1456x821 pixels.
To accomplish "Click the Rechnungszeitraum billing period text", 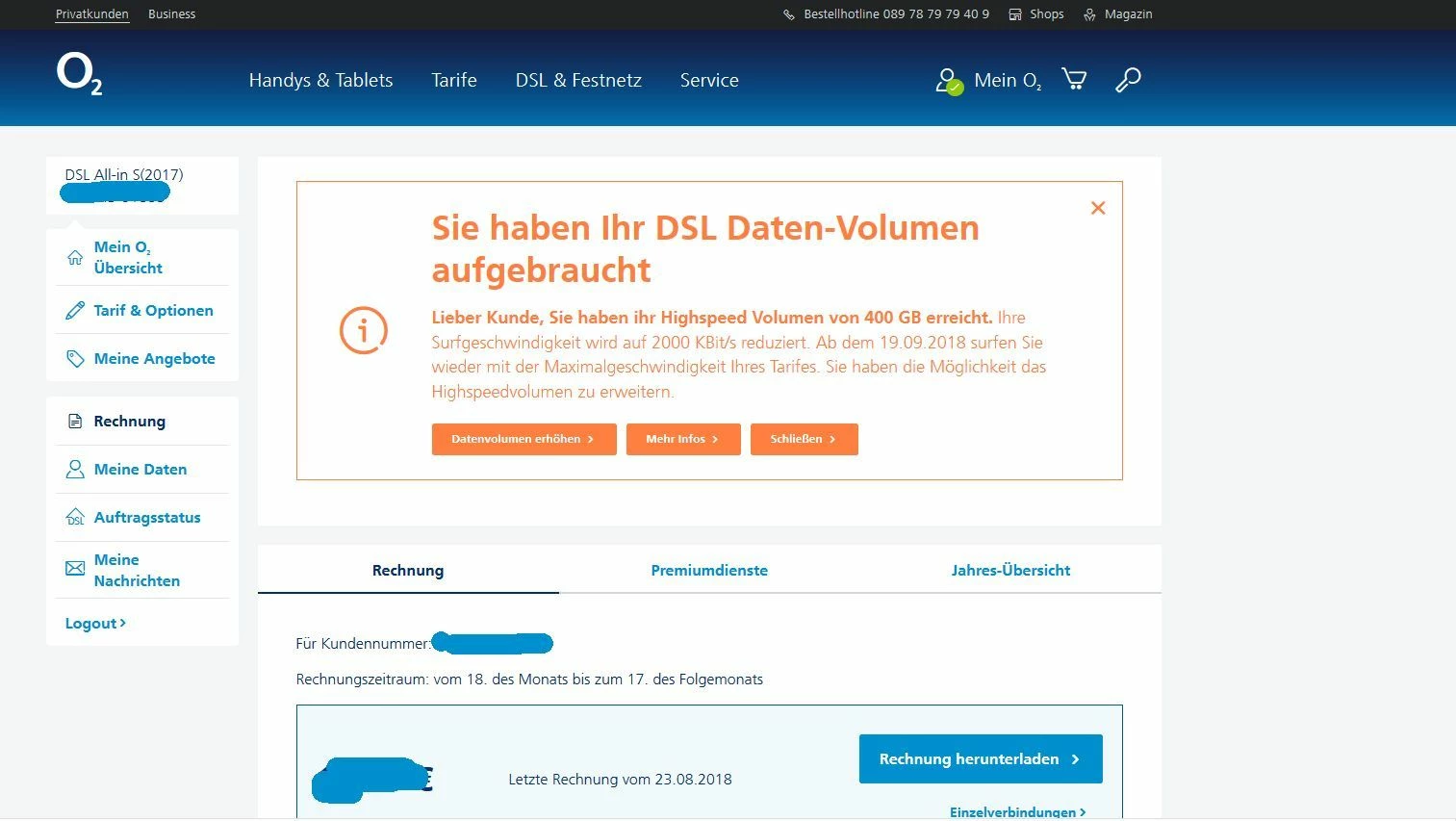I will pos(529,680).
